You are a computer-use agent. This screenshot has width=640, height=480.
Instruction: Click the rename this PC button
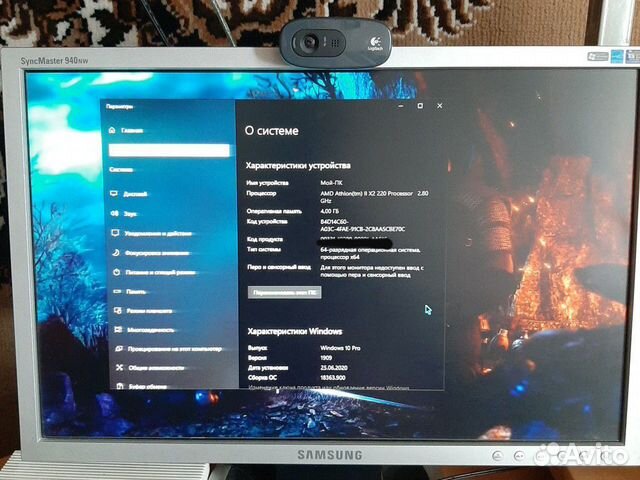284,292
